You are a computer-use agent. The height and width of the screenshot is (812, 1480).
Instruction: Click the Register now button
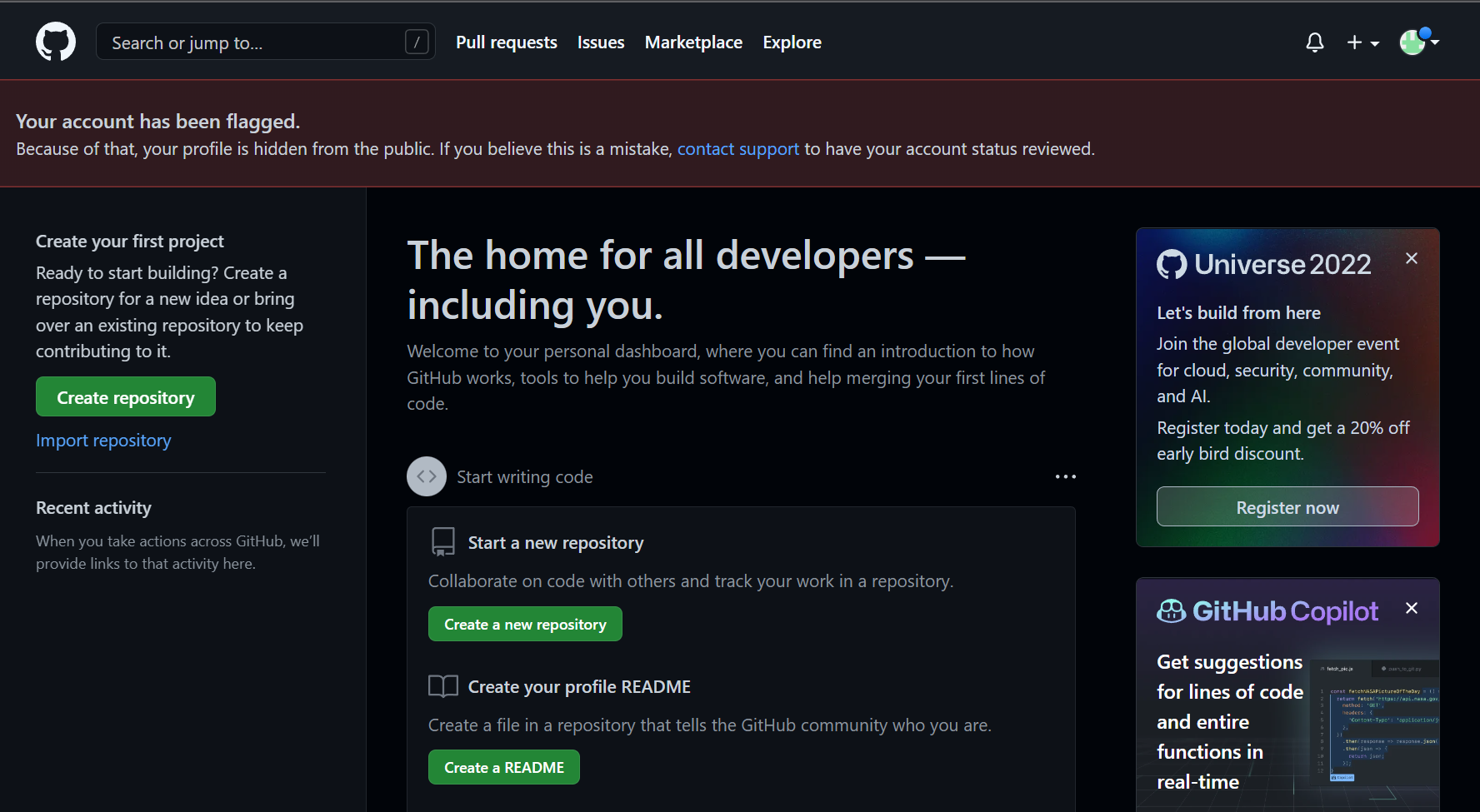click(1287, 506)
